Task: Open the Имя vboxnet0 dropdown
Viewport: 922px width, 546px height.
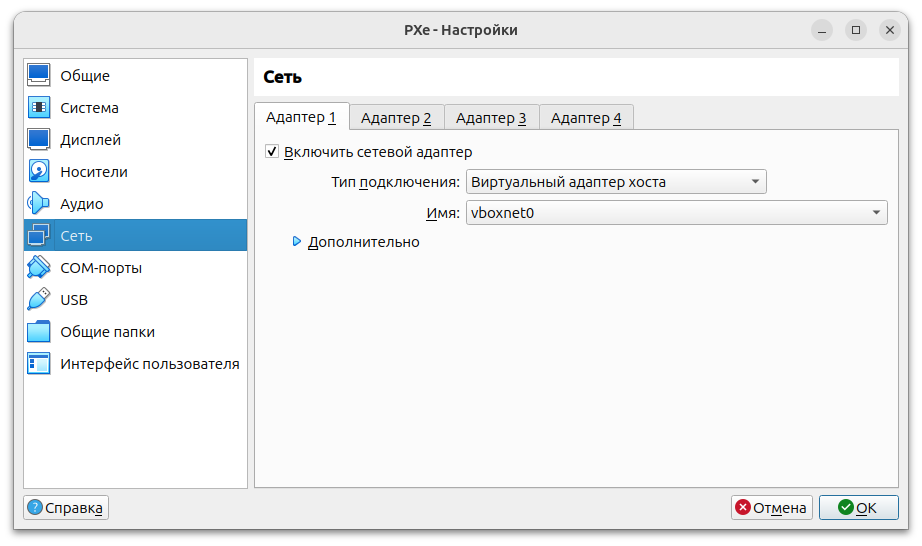Action: [x=676, y=212]
